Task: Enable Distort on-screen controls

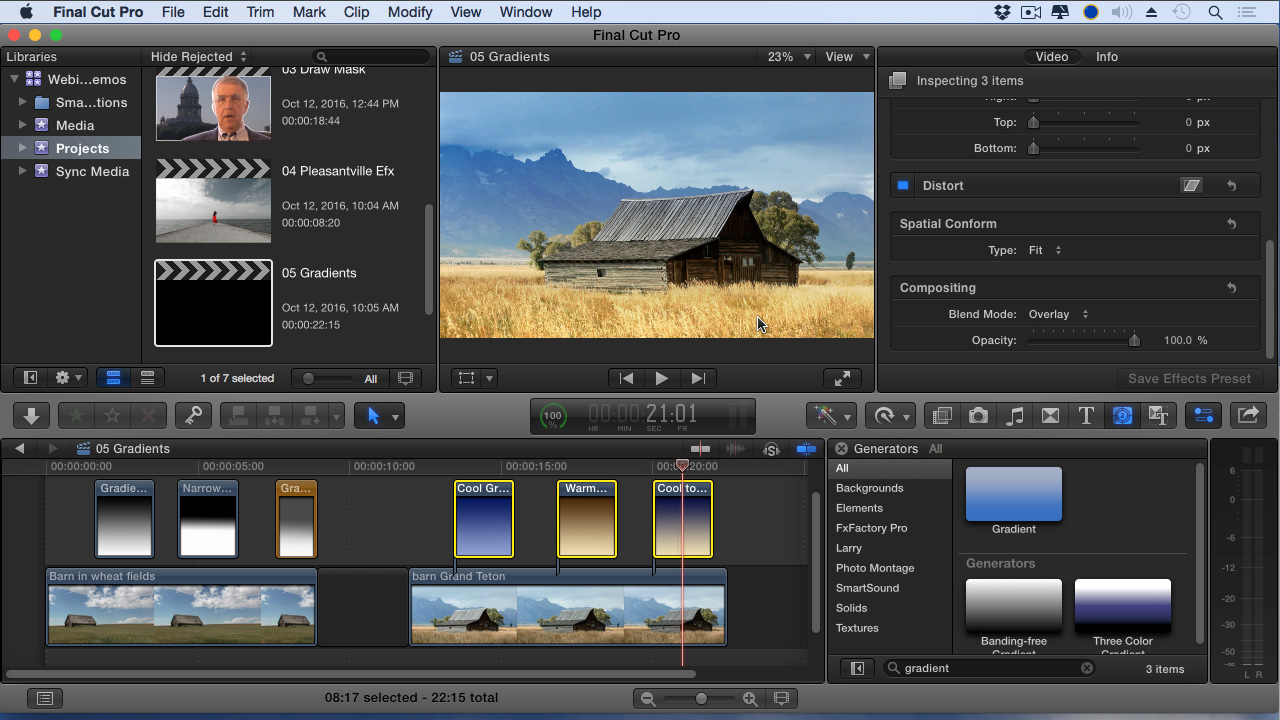Action: [x=1191, y=186]
